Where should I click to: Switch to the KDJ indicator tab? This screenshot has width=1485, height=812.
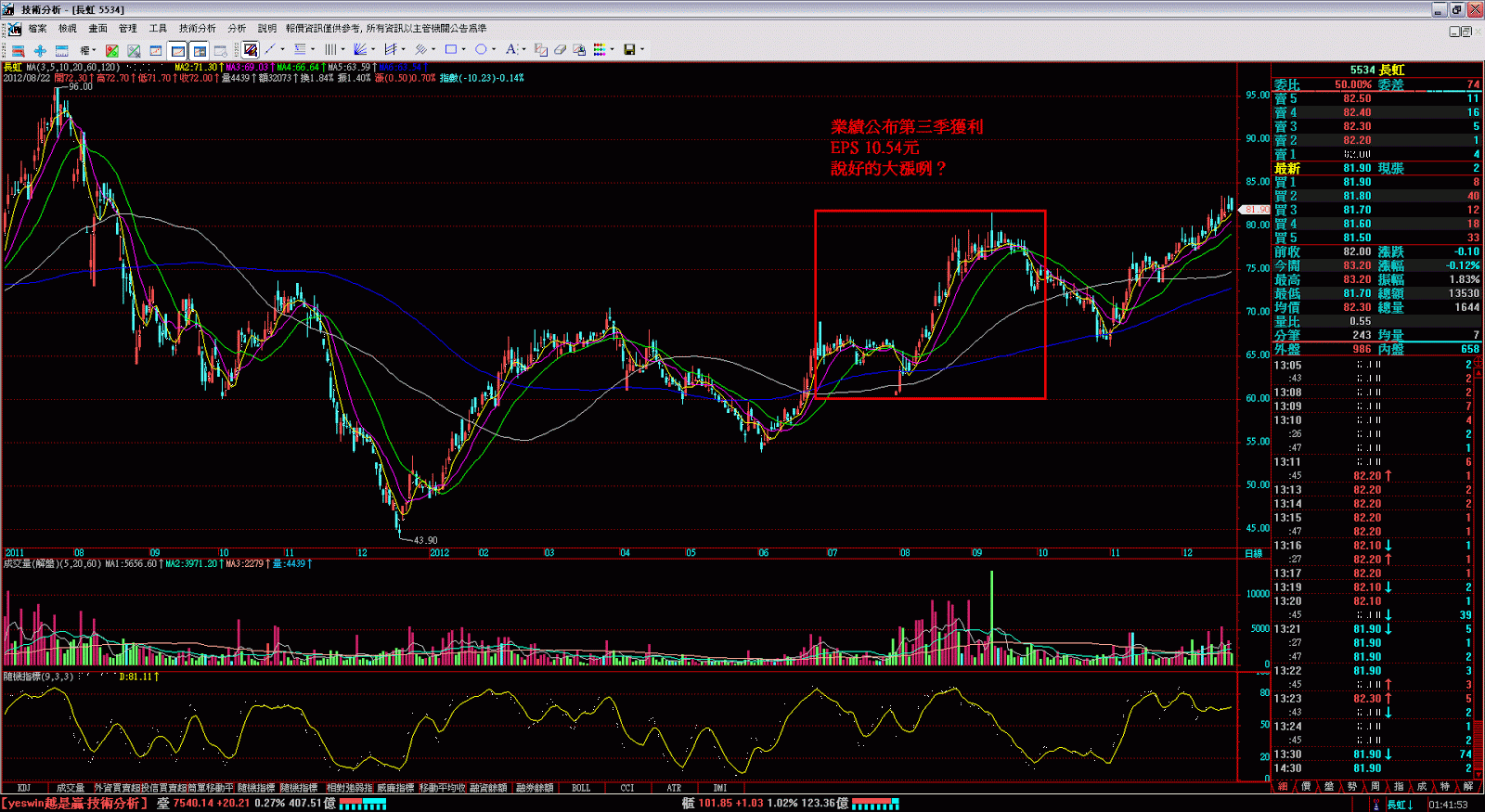tap(24, 788)
